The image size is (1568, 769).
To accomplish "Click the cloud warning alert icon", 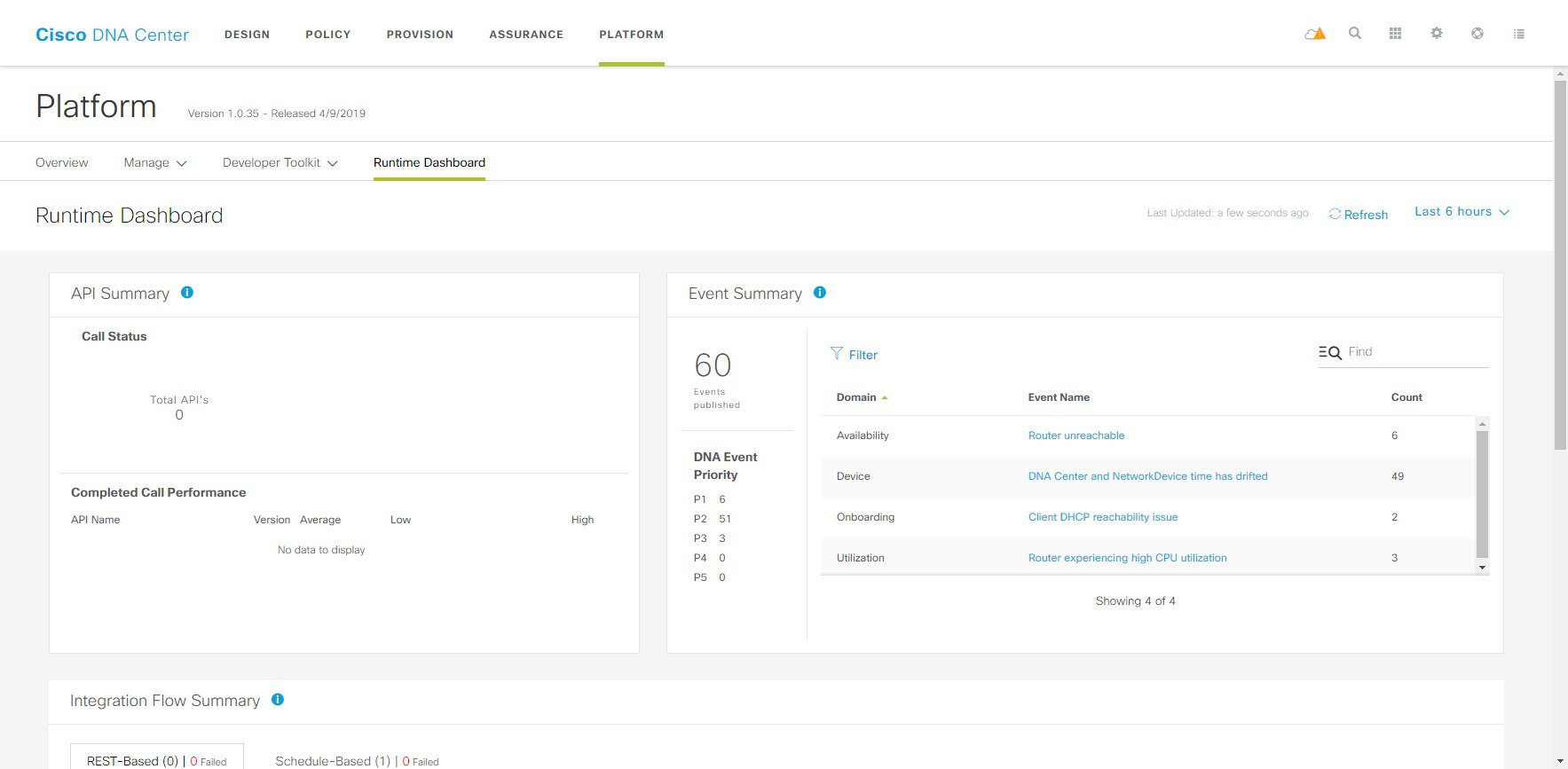I will click(x=1315, y=34).
